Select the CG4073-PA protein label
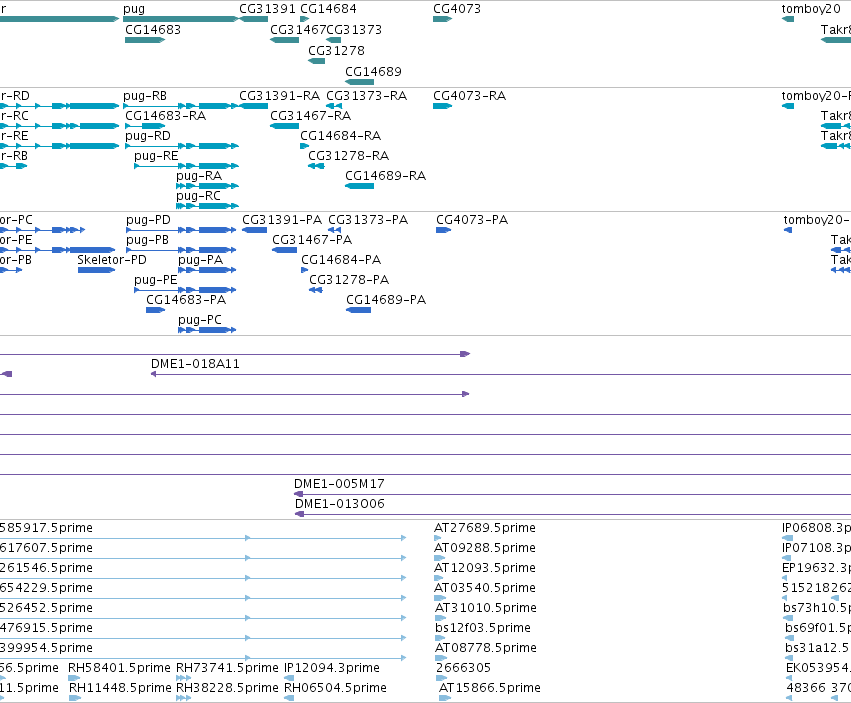Screen dimensions: 851x703 pyautogui.click(x=472, y=220)
